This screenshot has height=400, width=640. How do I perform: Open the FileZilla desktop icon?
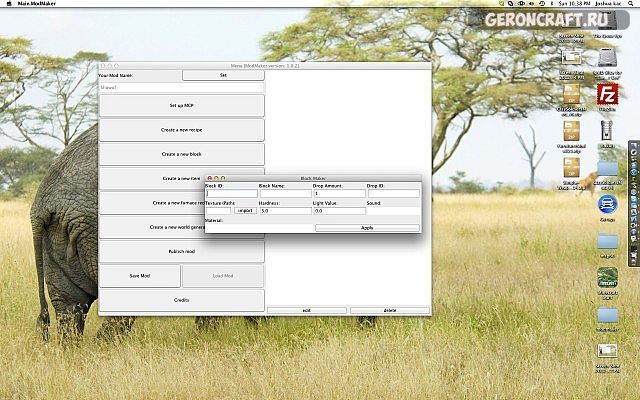(x=605, y=92)
